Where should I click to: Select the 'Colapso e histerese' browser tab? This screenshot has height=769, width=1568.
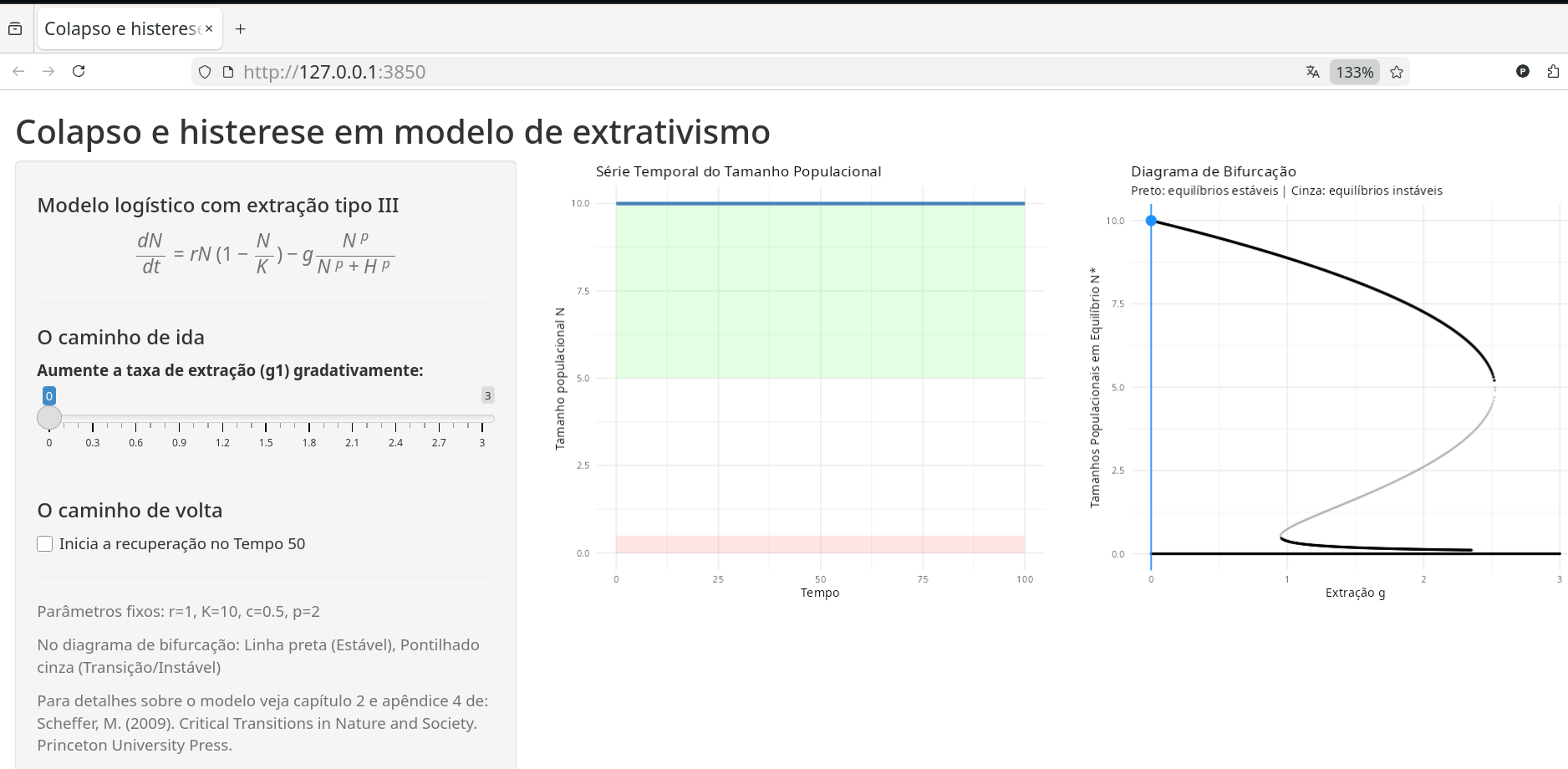coord(121,28)
